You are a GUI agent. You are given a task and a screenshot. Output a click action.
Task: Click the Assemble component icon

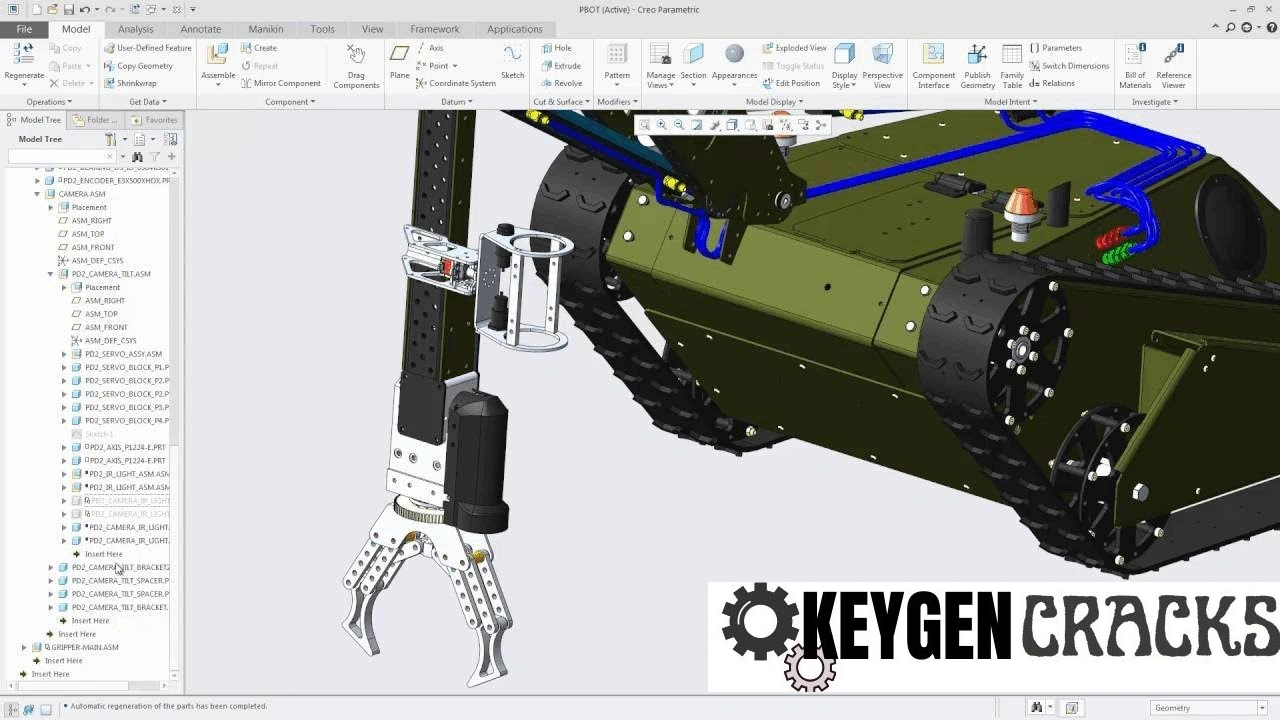pyautogui.click(x=218, y=55)
